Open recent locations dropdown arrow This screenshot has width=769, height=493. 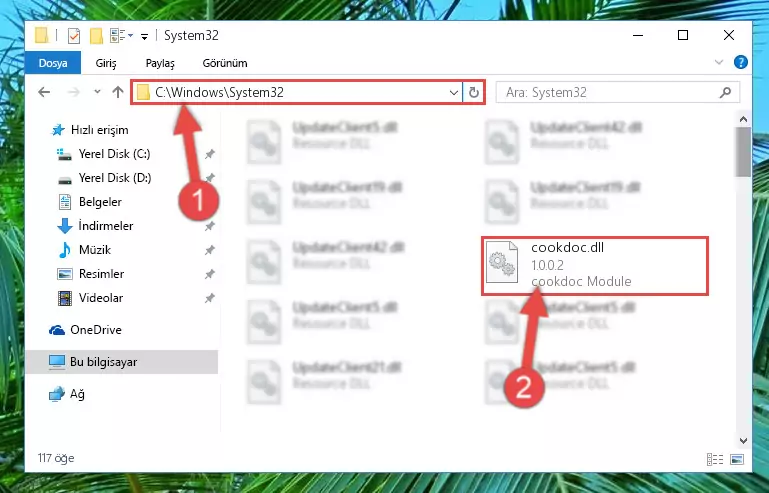point(97,92)
